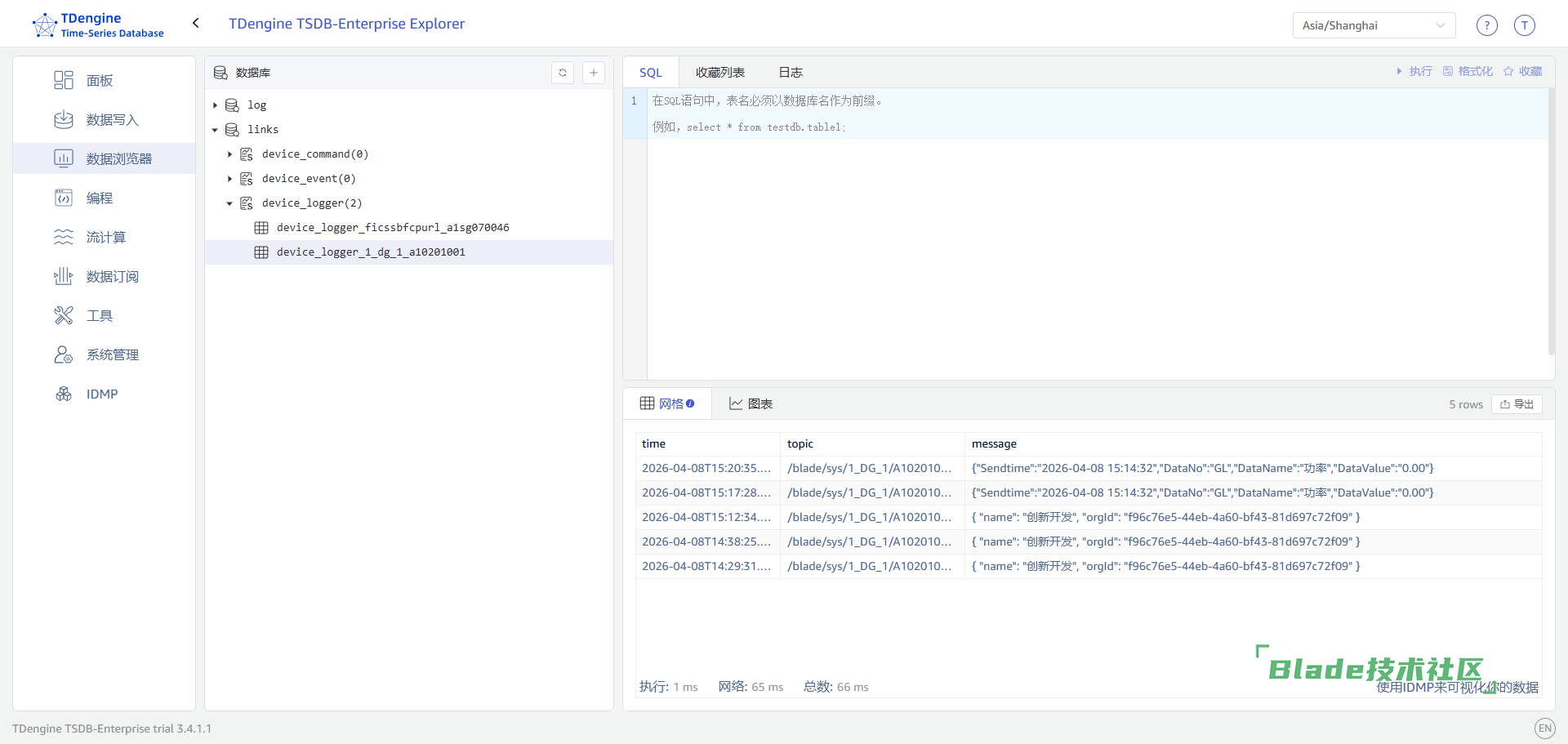Click the 导出 export button
The height and width of the screenshot is (744, 1568).
tap(1517, 404)
